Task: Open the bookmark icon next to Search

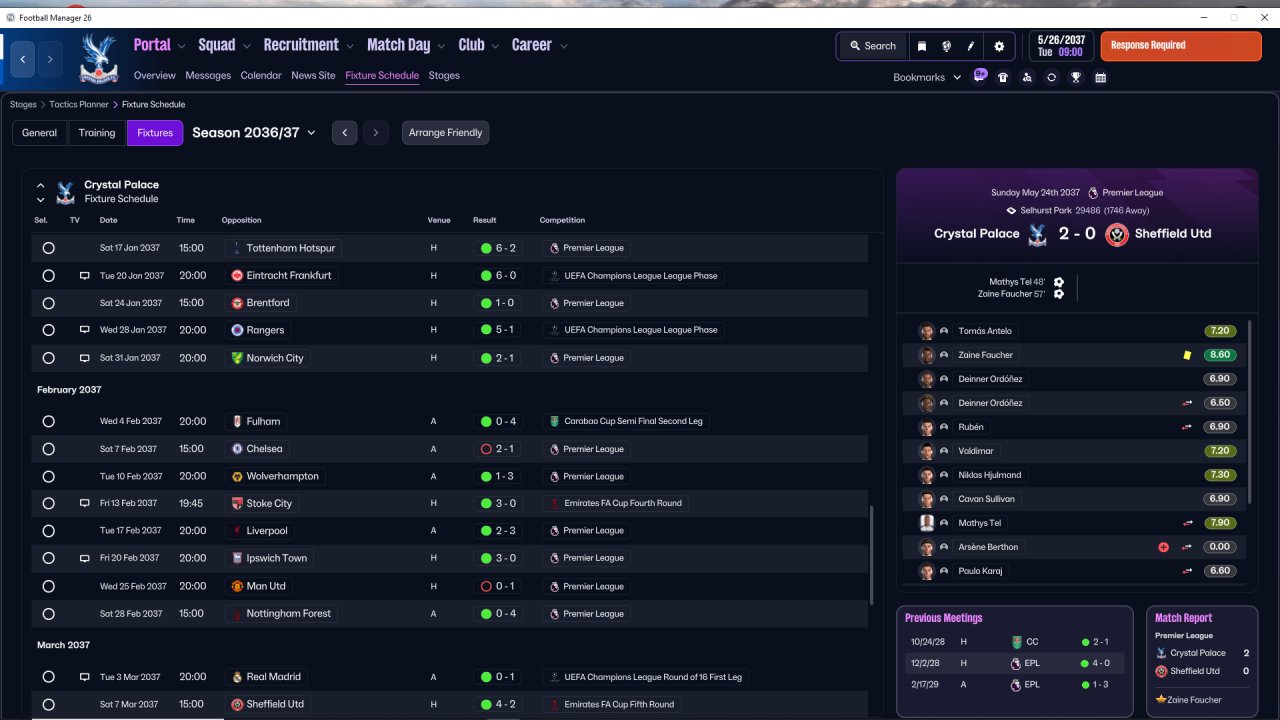Action: 921,46
